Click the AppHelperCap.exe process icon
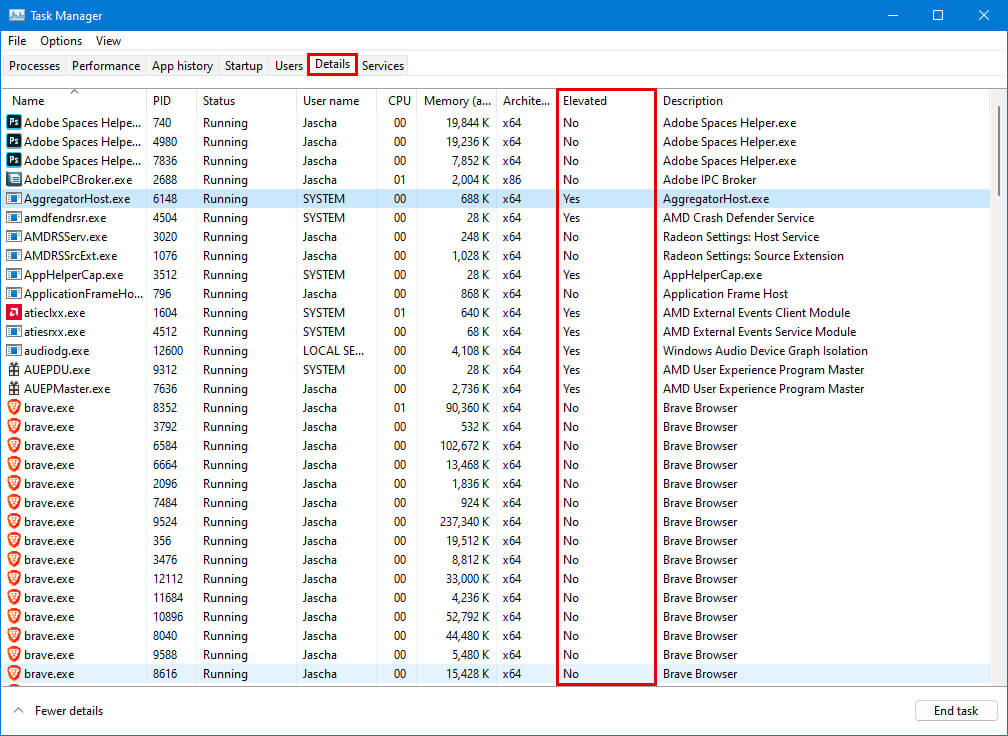Image resolution: width=1008 pixels, height=736 pixels. click(x=14, y=274)
